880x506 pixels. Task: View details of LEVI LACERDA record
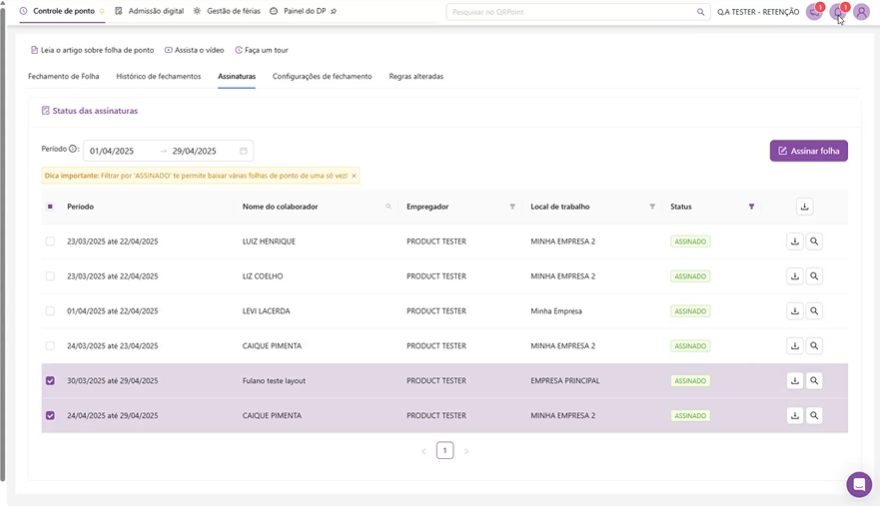point(814,311)
